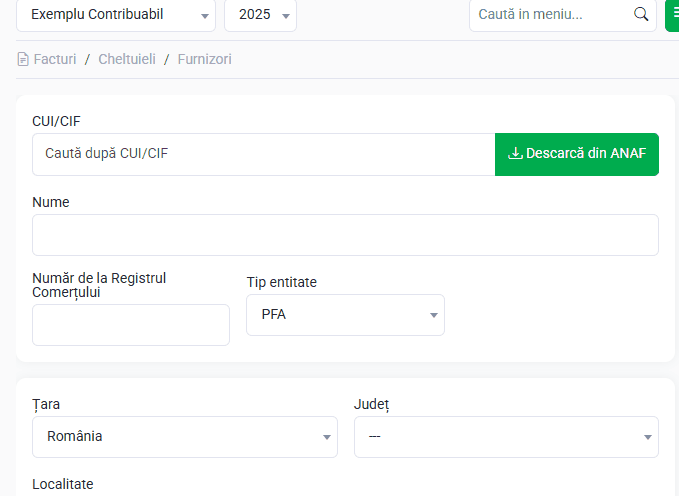This screenshot has width=679, height=496.
Task: Click the arrow in the Județ select
Action: [x=648, y=437]
